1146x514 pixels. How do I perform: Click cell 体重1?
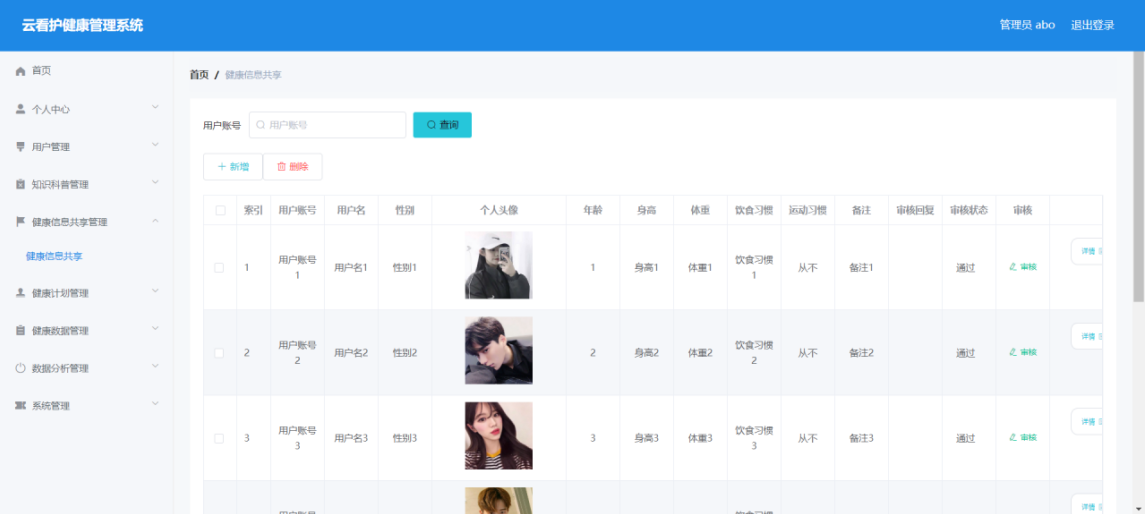pyautogui.click(x=700, y=268)
